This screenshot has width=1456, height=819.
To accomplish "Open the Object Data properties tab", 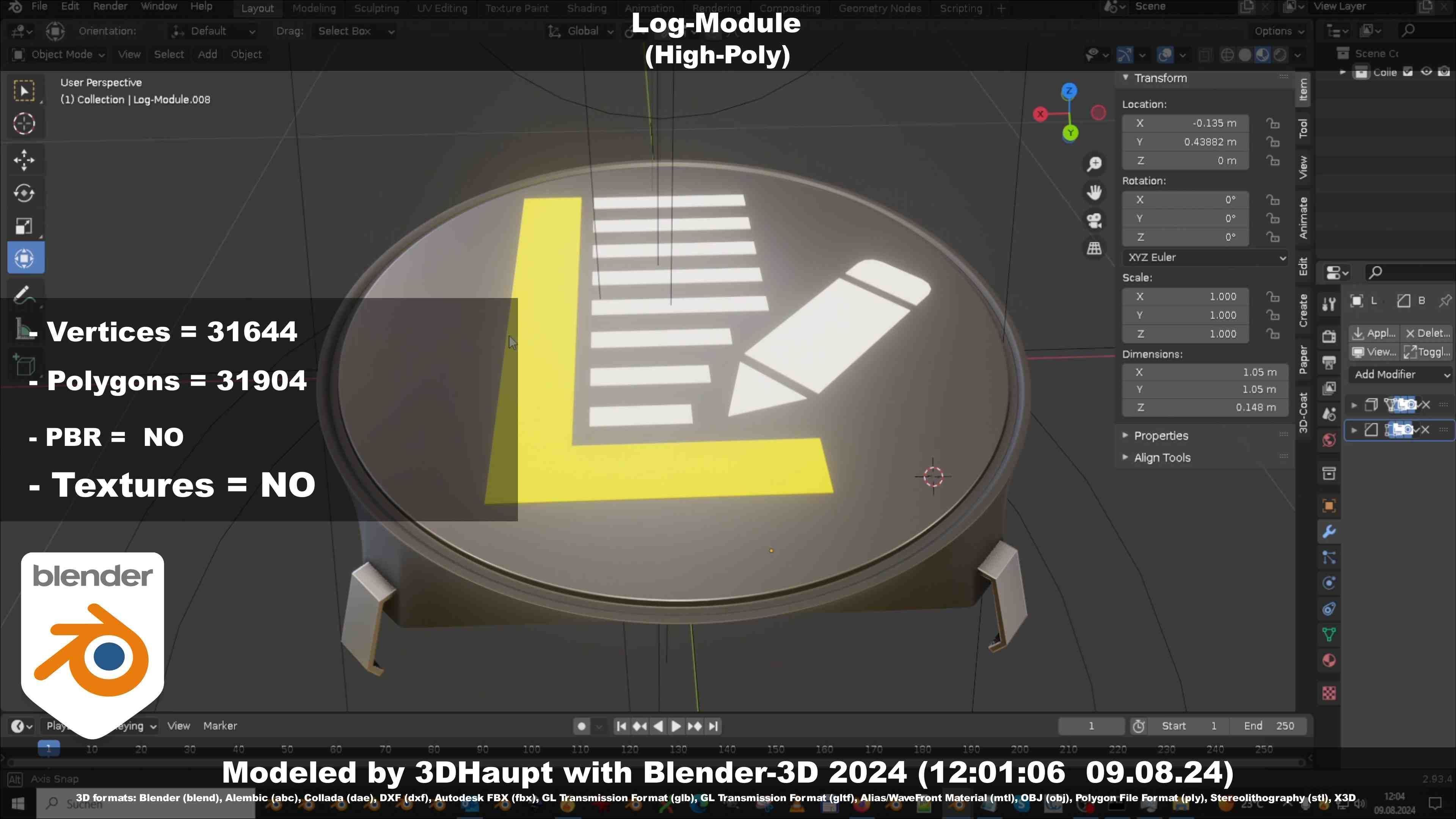I will point(1329,635).
